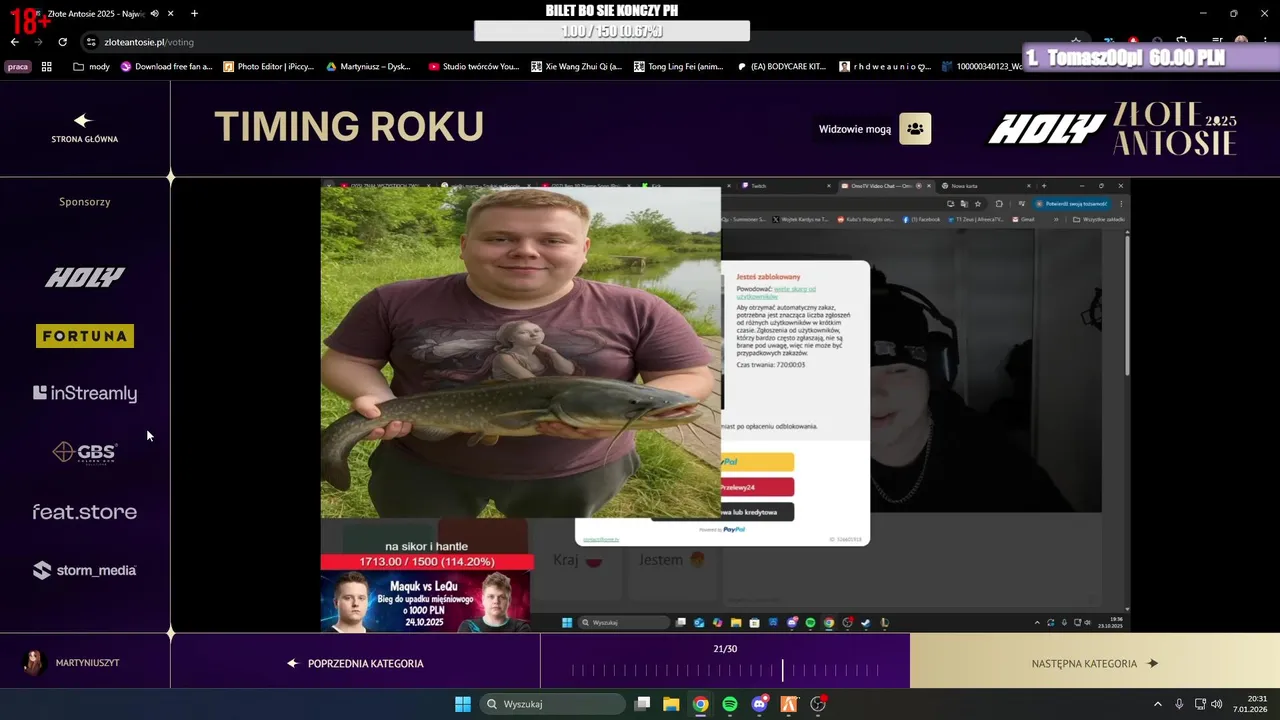Image resolution: width=1280 pixels, height=720 pixels.
Task: Open Google Chrome from the taskbar
Action: click(x=701, y=704)
